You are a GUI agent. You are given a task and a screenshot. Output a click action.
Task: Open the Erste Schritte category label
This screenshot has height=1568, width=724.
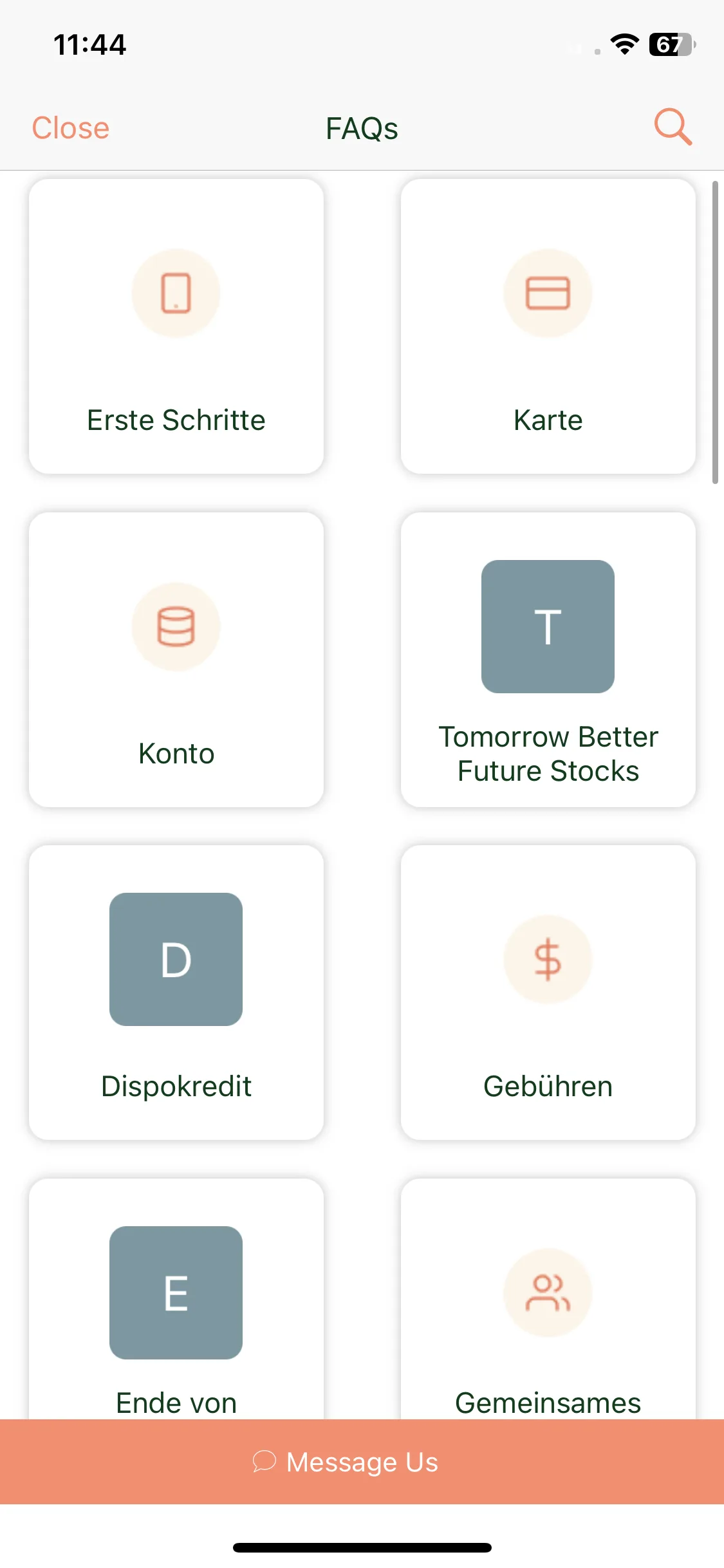[176, 420]
